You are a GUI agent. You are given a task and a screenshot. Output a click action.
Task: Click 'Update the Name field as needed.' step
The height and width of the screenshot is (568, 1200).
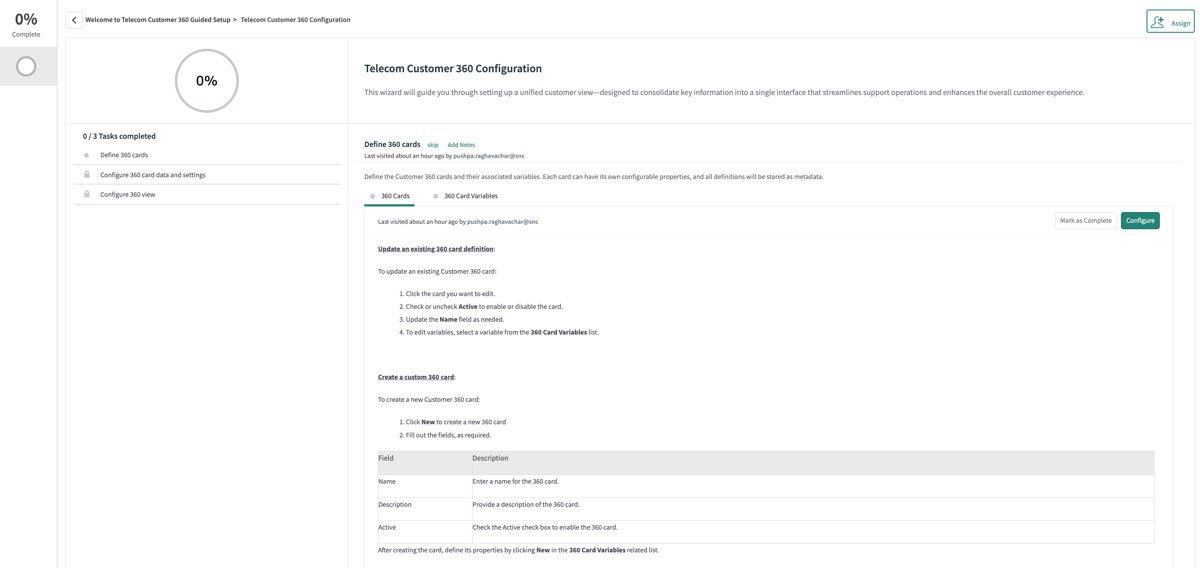pyautogui.click(x=455, y=319)
